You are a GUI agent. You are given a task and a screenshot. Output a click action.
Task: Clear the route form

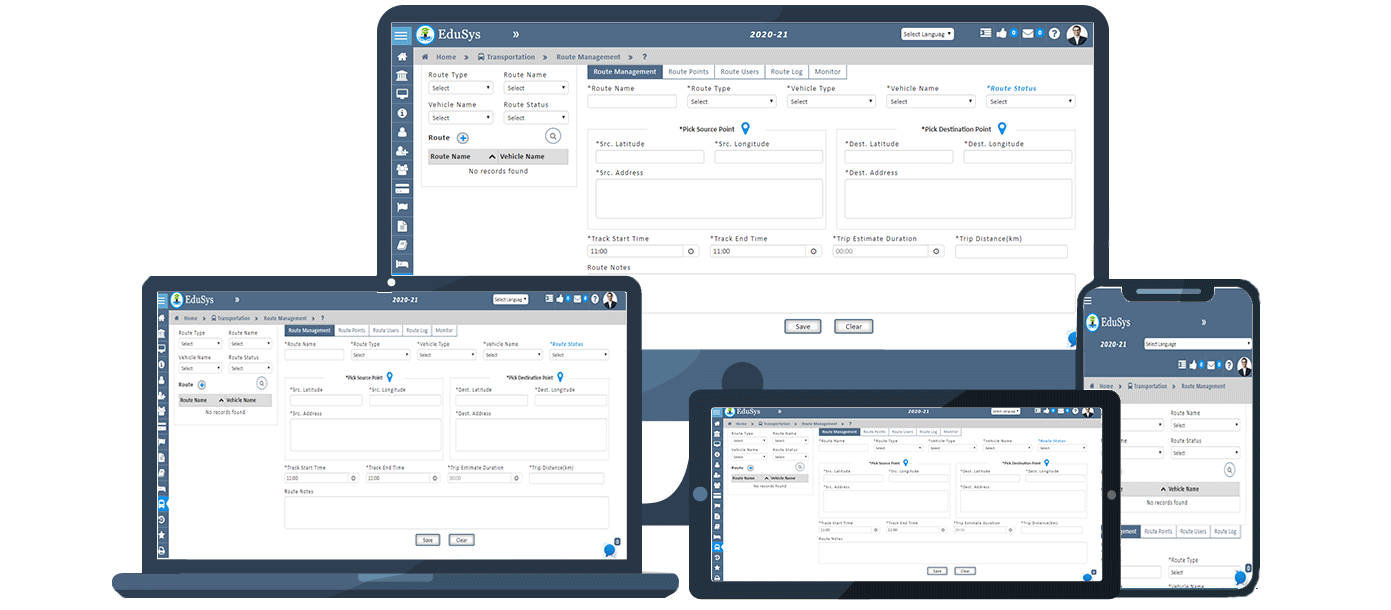854,326
